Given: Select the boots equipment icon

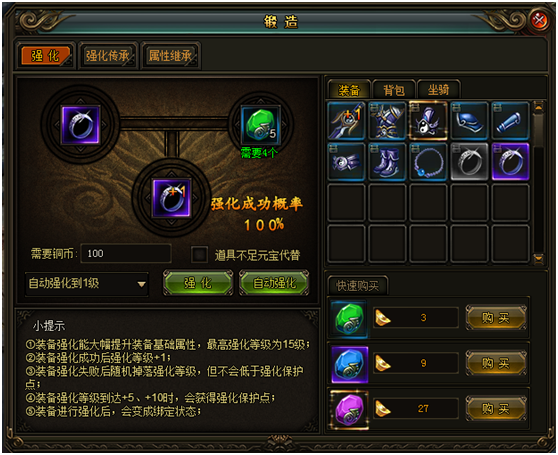Looking at the screenshot, I should 387,162.
